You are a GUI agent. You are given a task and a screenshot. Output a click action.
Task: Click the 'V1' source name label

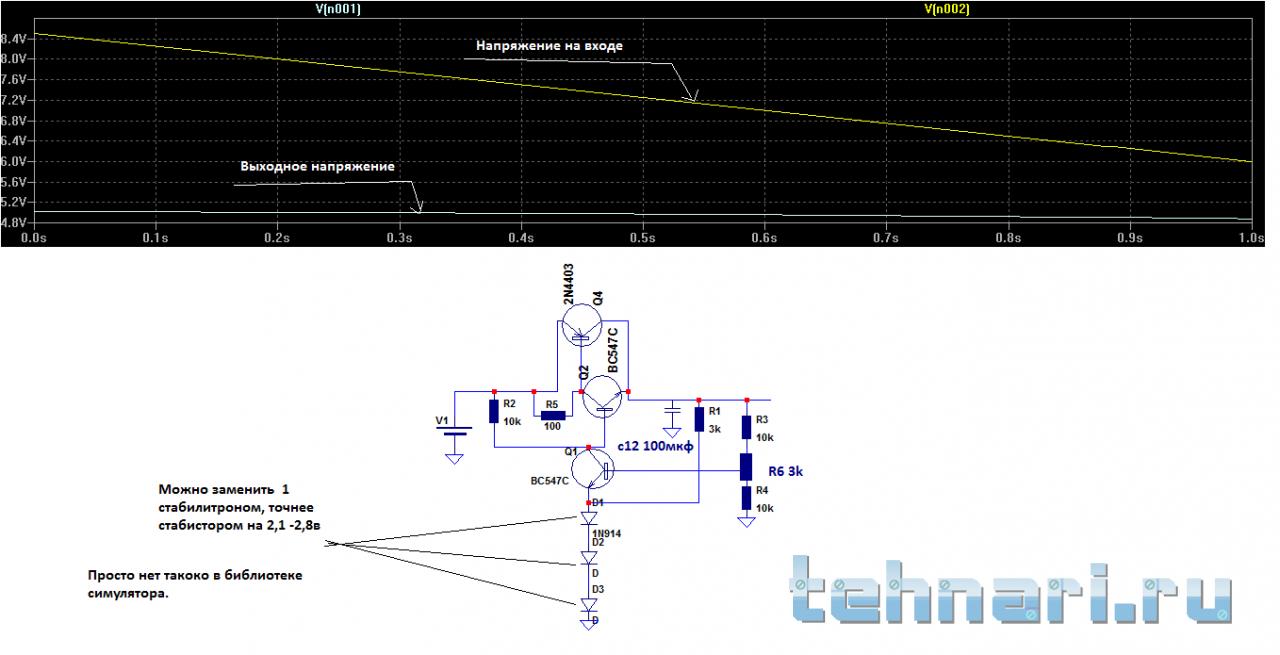441,421
